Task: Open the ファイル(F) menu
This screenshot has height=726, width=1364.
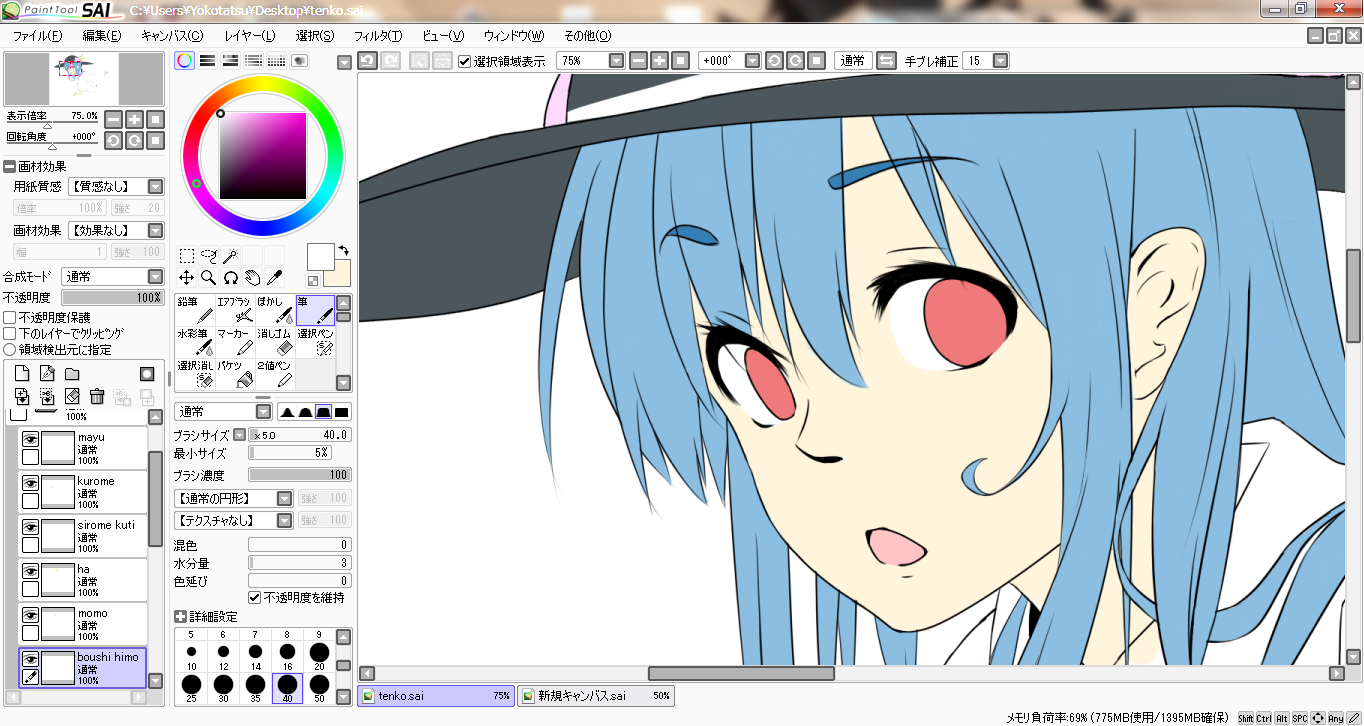Action: (x=37, y=36)
